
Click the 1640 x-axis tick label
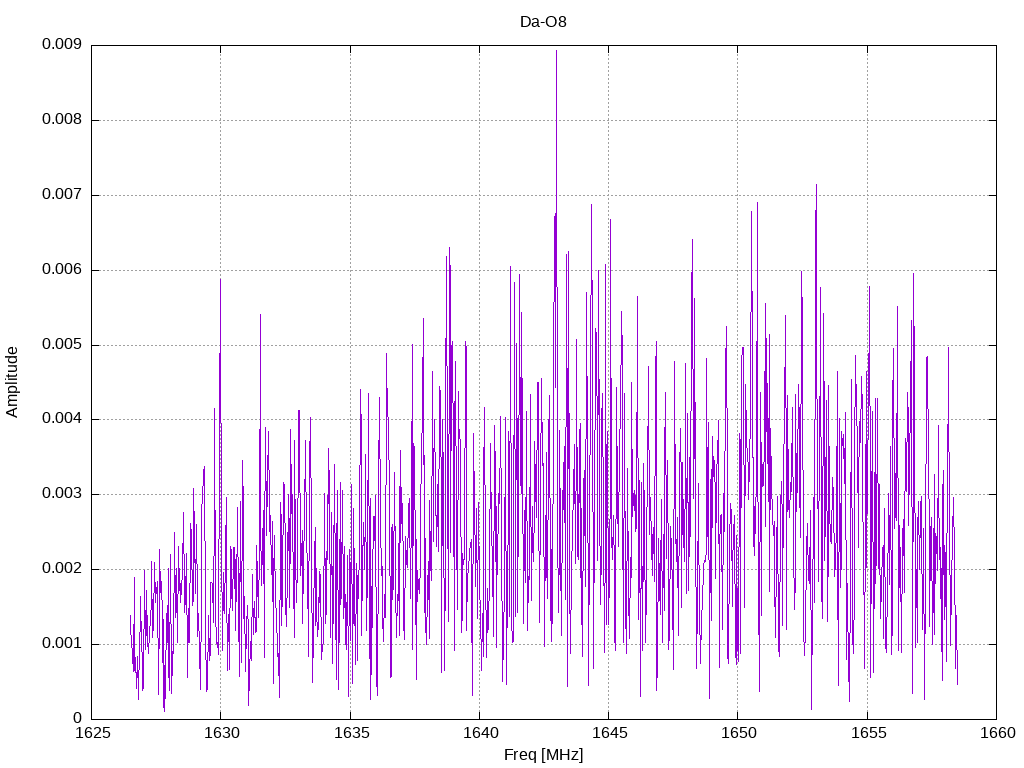[x=479, y=733]
